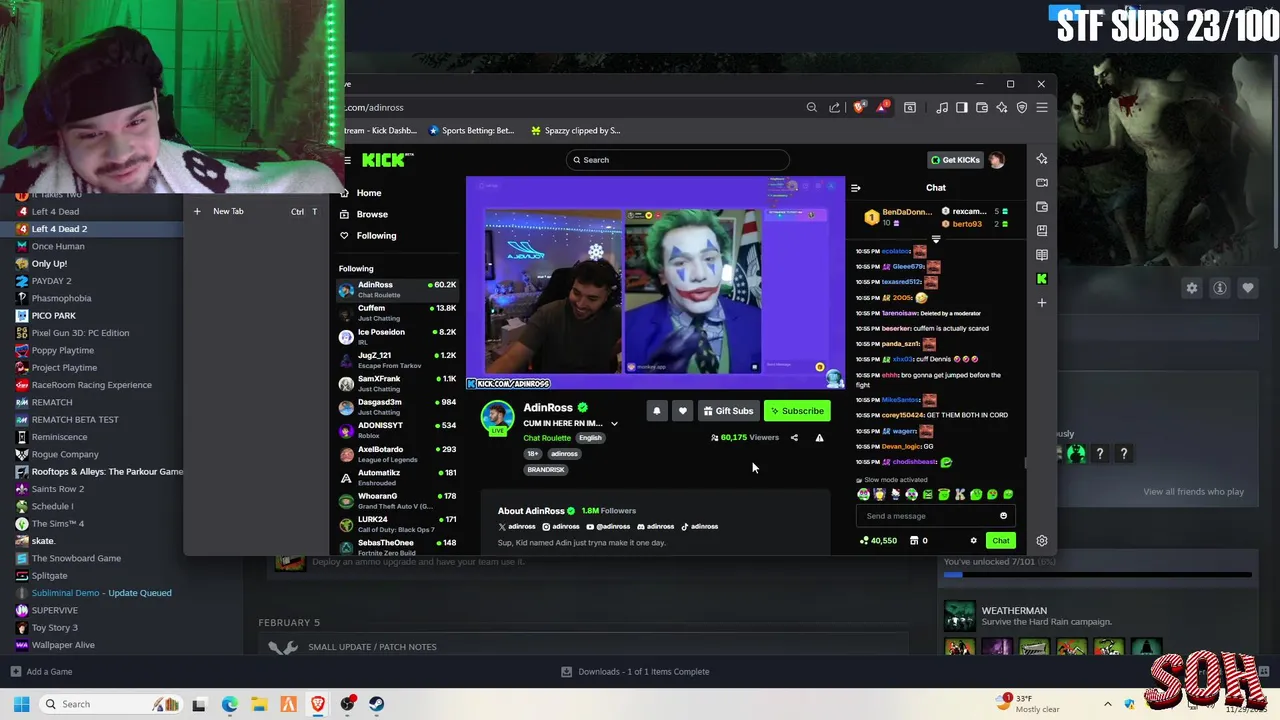Click the Kick search field
The width and height of the screenshot is (1280, 720).
(x=677, y=160)
